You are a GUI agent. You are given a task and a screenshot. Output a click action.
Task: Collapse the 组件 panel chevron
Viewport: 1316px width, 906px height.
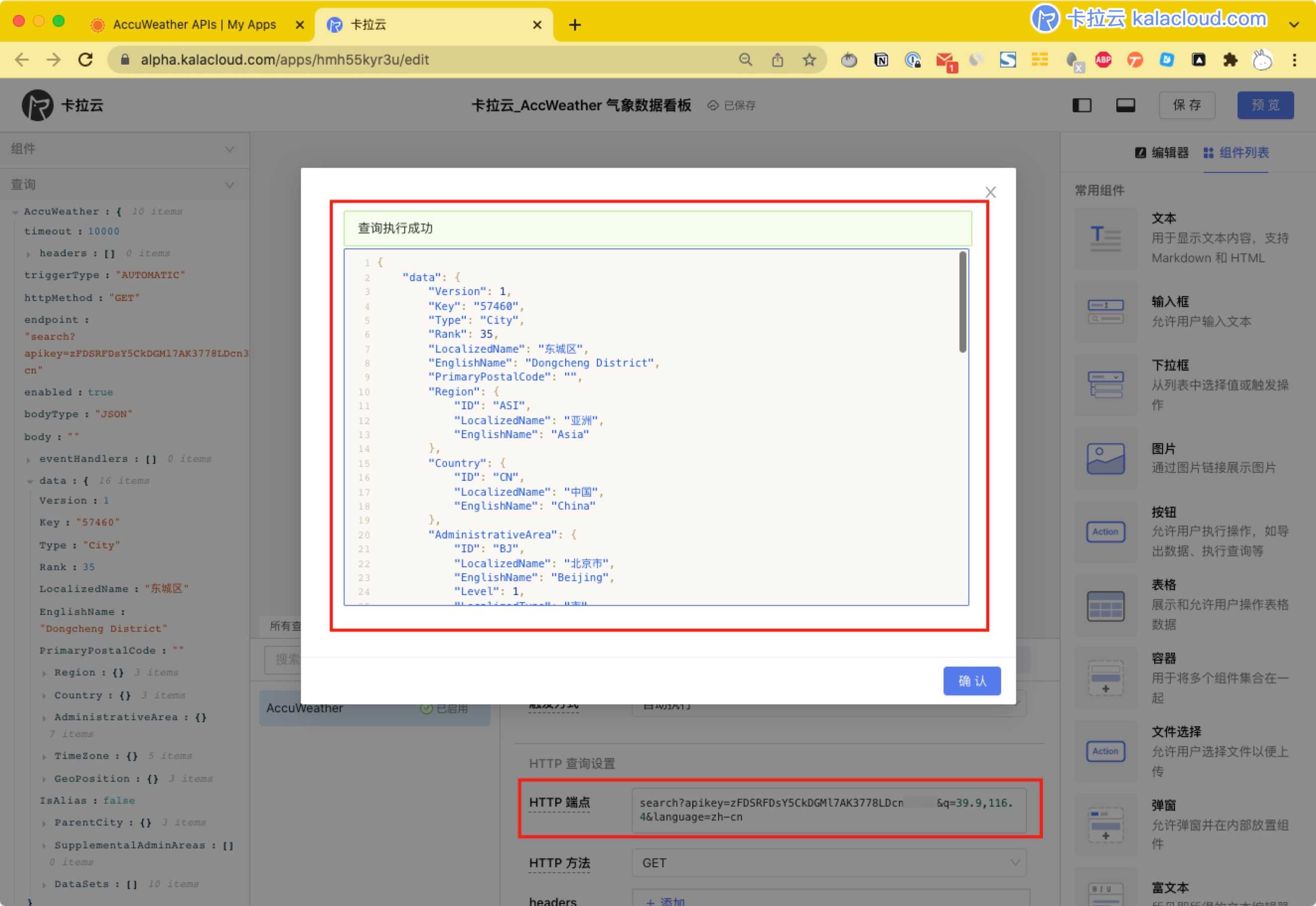229,150
